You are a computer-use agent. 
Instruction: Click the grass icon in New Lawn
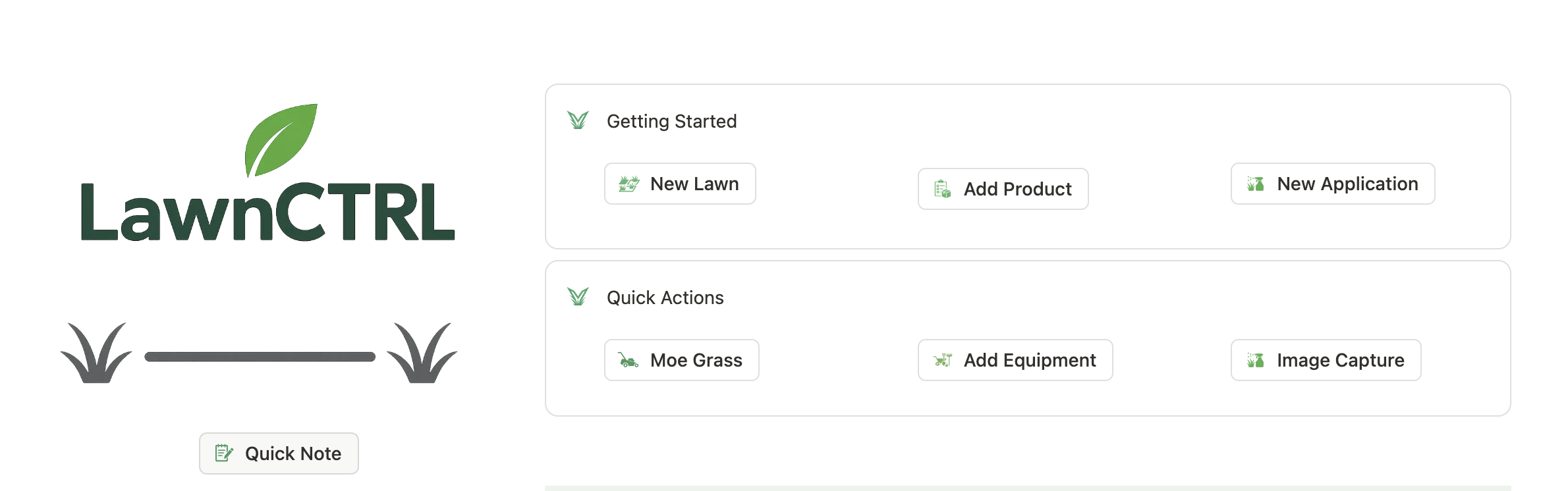point(629,184)
